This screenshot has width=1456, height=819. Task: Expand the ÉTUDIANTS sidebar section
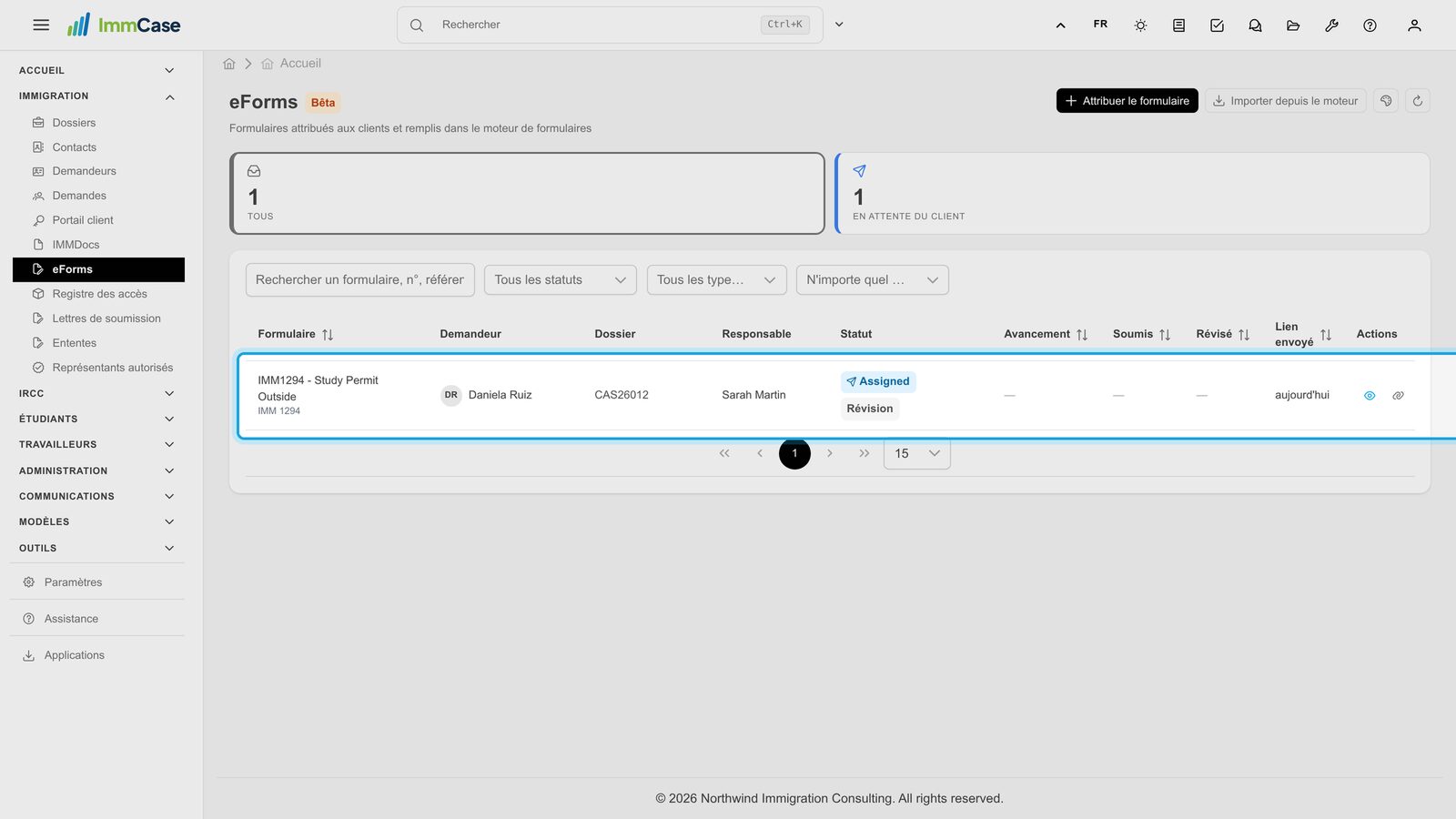pyautogui.click(x=97, y=420)
